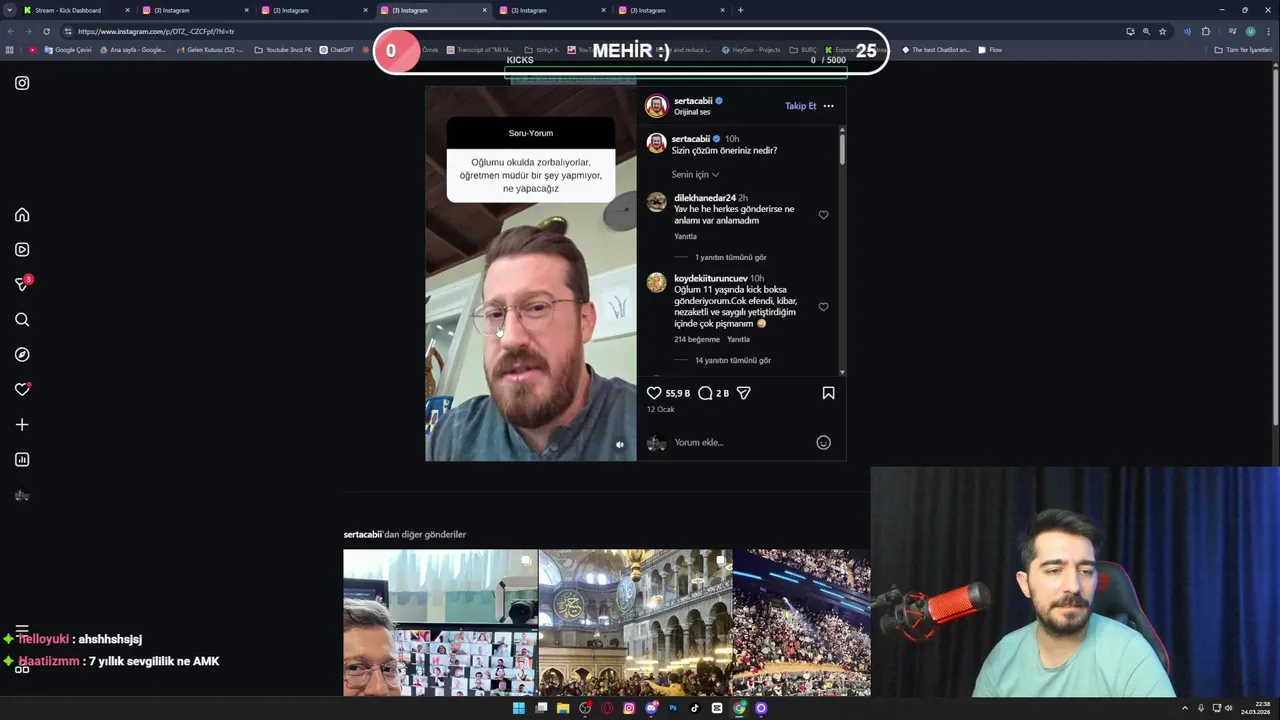Click the 'Orijinal ses' audio link
This screenshot has height=720, width=1280.
pyautogui.click(x=692, y=112)
